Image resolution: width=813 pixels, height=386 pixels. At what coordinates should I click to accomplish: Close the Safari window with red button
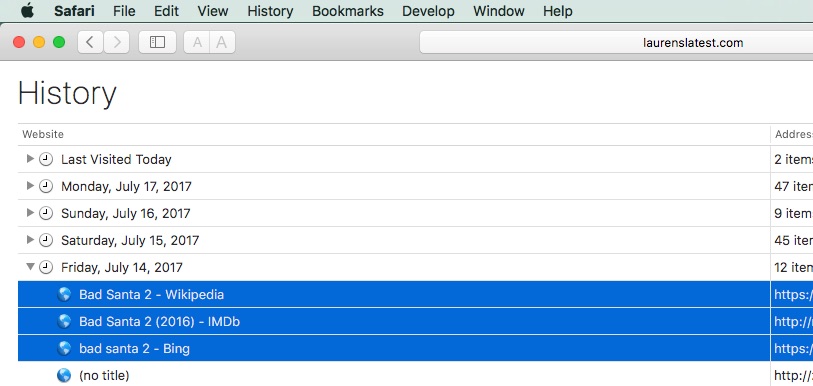coord(19,42)
